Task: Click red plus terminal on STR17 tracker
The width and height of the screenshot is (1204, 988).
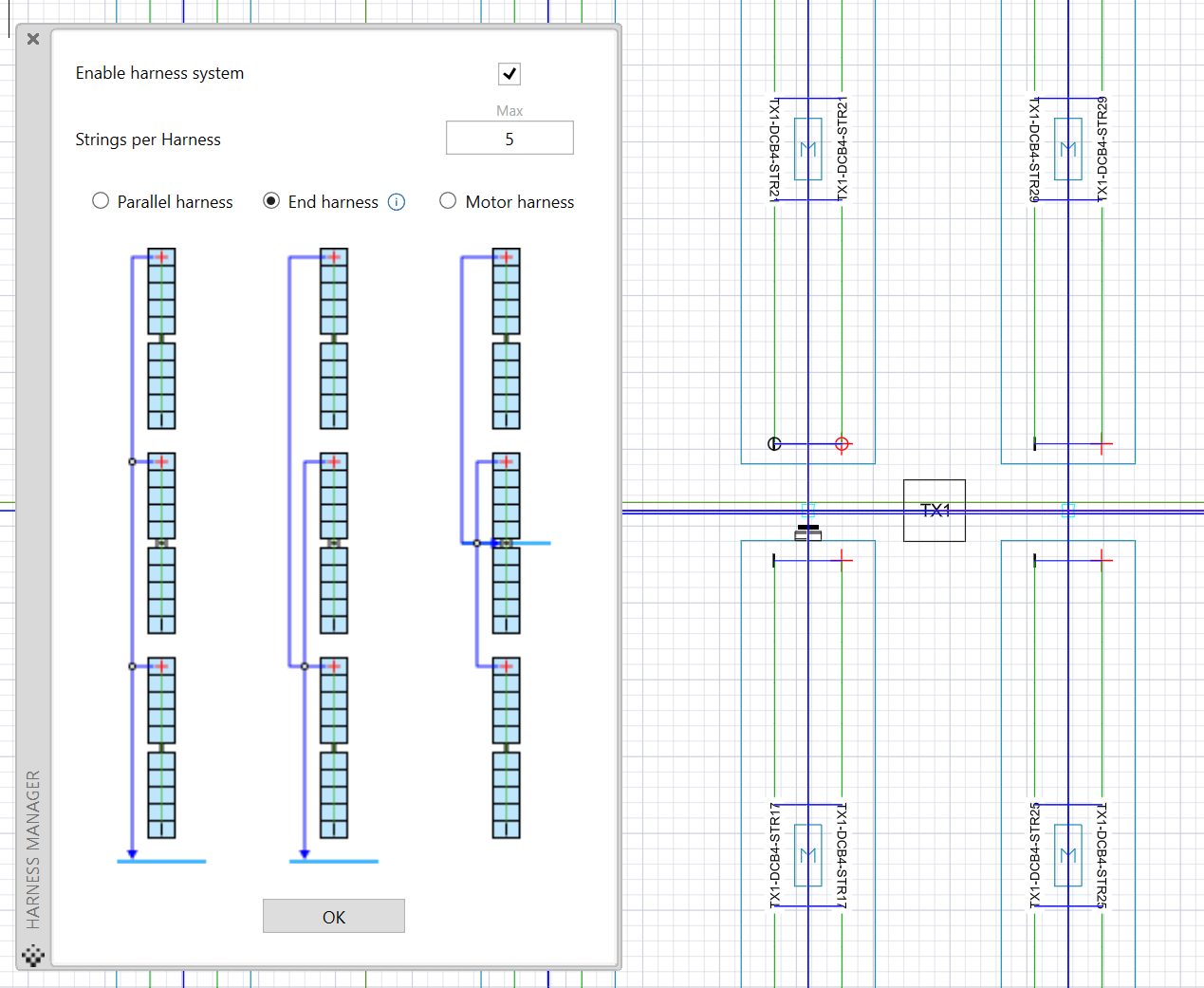Action: [x=843, y=560]
